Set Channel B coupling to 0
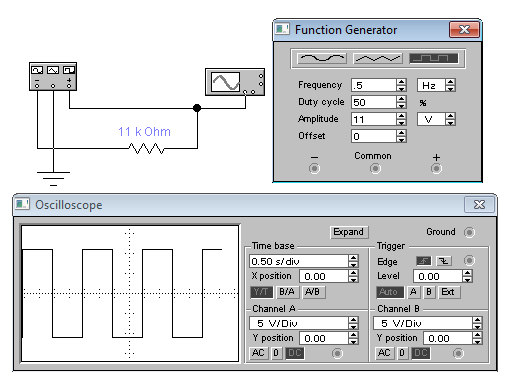This screenshot has width=527, height=379. coord(402,353)
